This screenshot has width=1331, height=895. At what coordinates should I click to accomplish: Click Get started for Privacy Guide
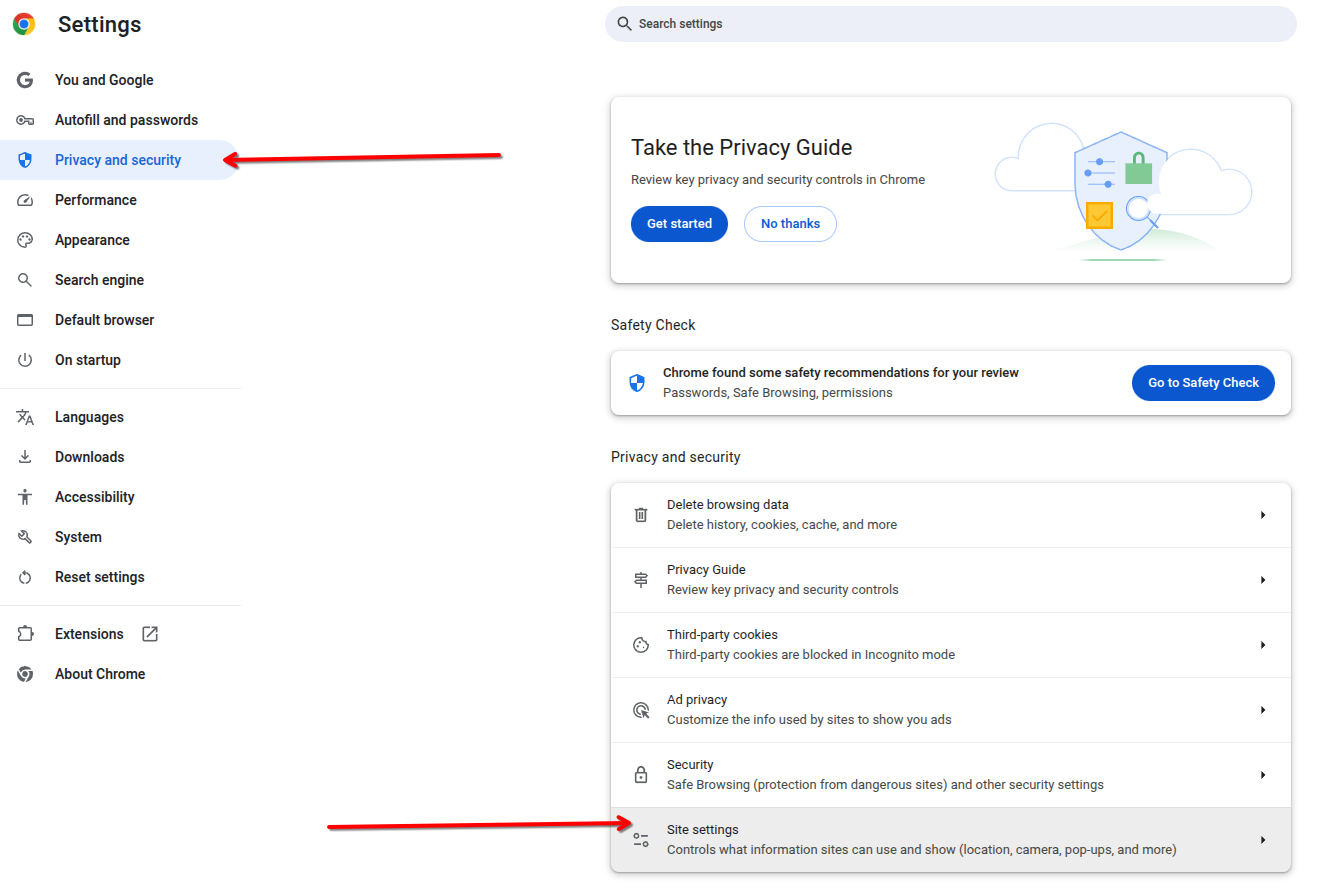pos(679,224)
